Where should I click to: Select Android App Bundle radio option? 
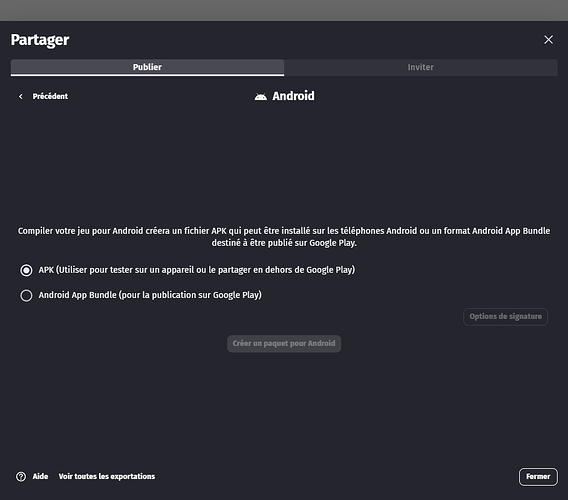click(26, 295)
